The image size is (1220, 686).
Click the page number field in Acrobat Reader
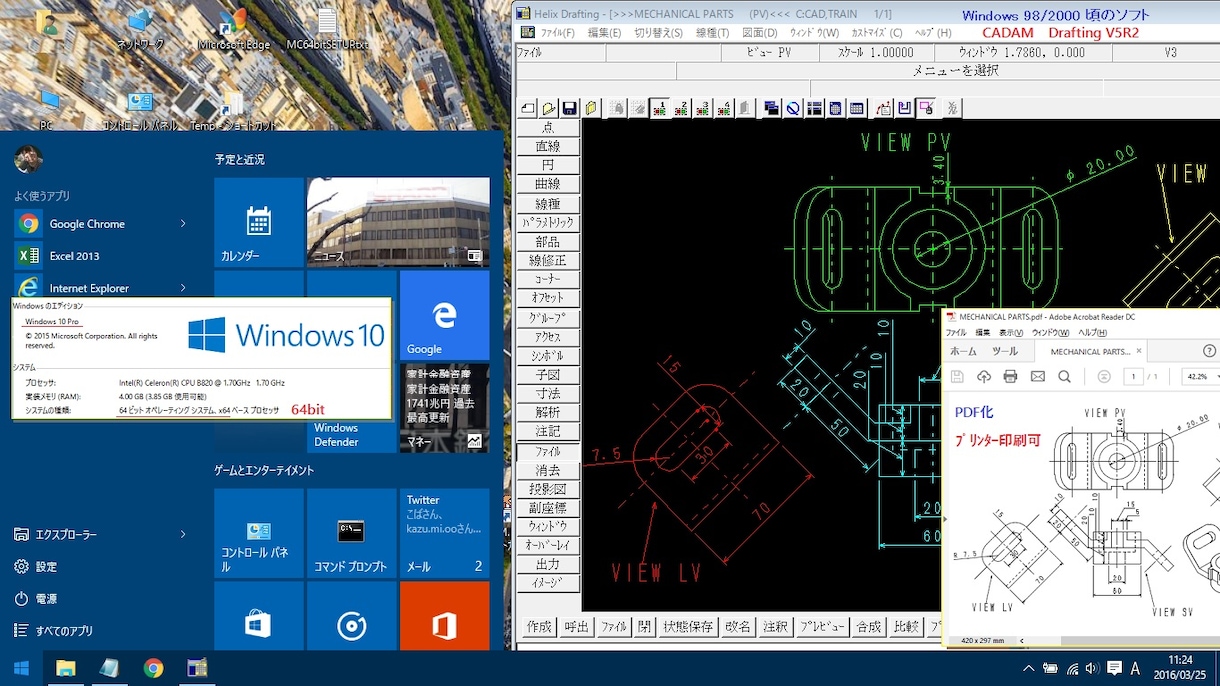coord(1133,377)
